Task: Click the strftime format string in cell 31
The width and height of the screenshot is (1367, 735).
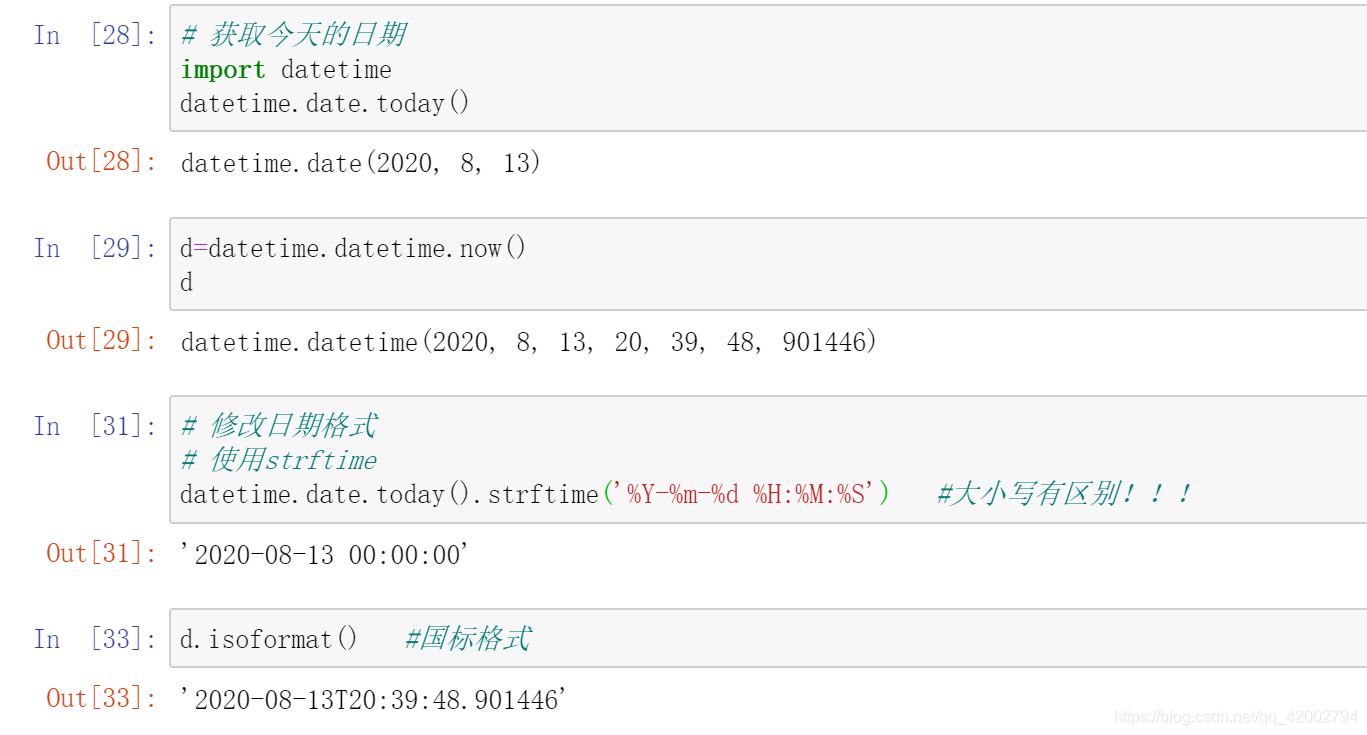Action: coord(745,494)
